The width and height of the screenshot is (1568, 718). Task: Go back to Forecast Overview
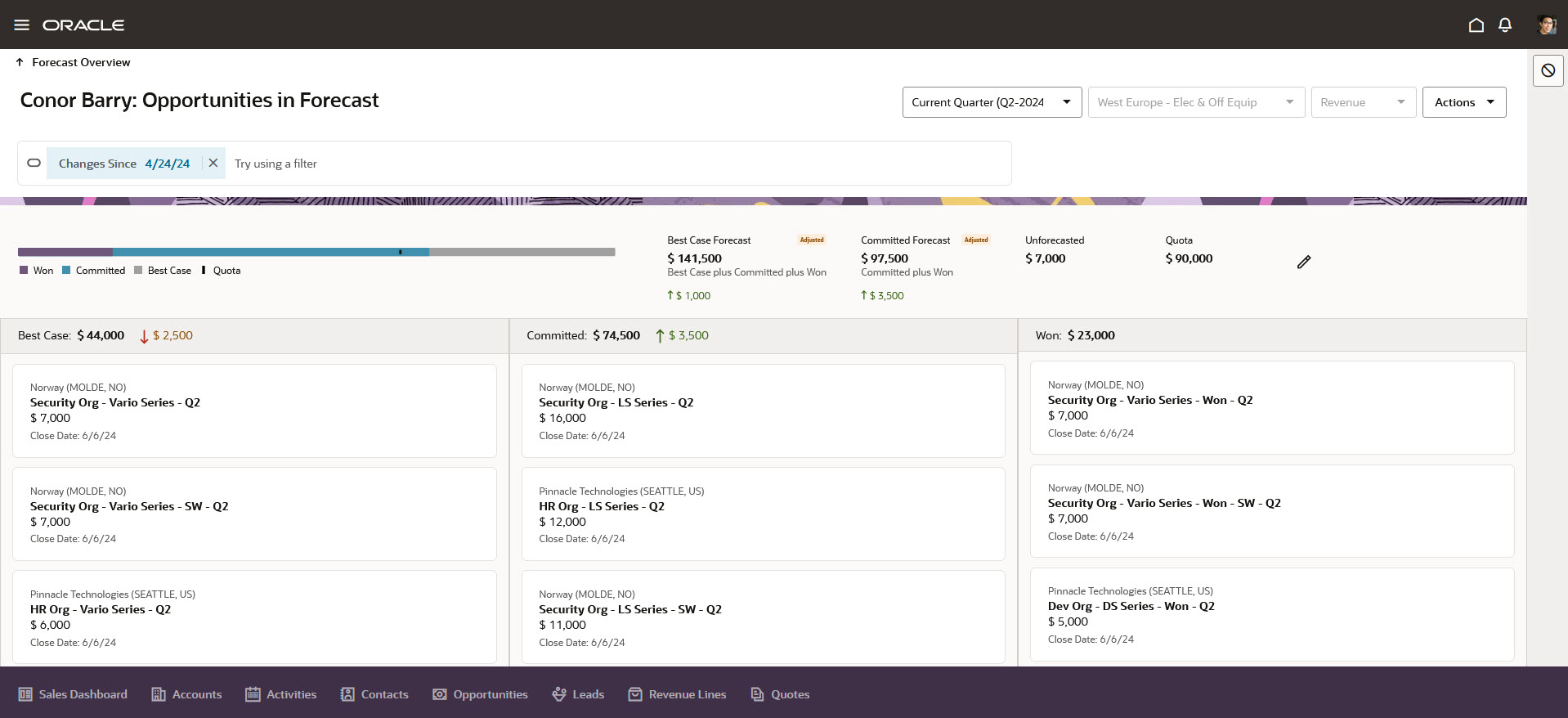tap(81, 62)
